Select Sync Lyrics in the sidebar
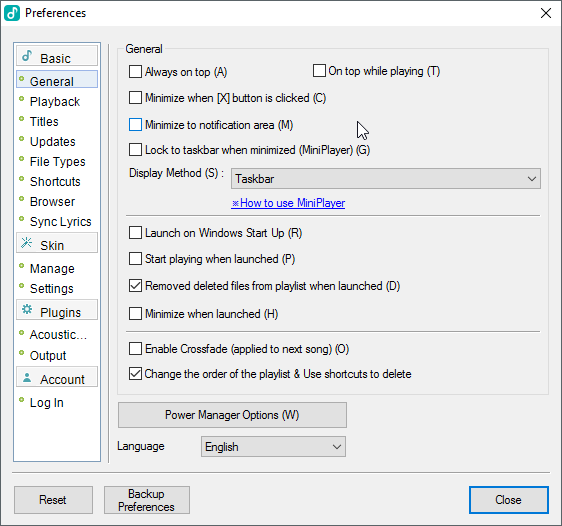562x526 pixels. click(61, 222)
